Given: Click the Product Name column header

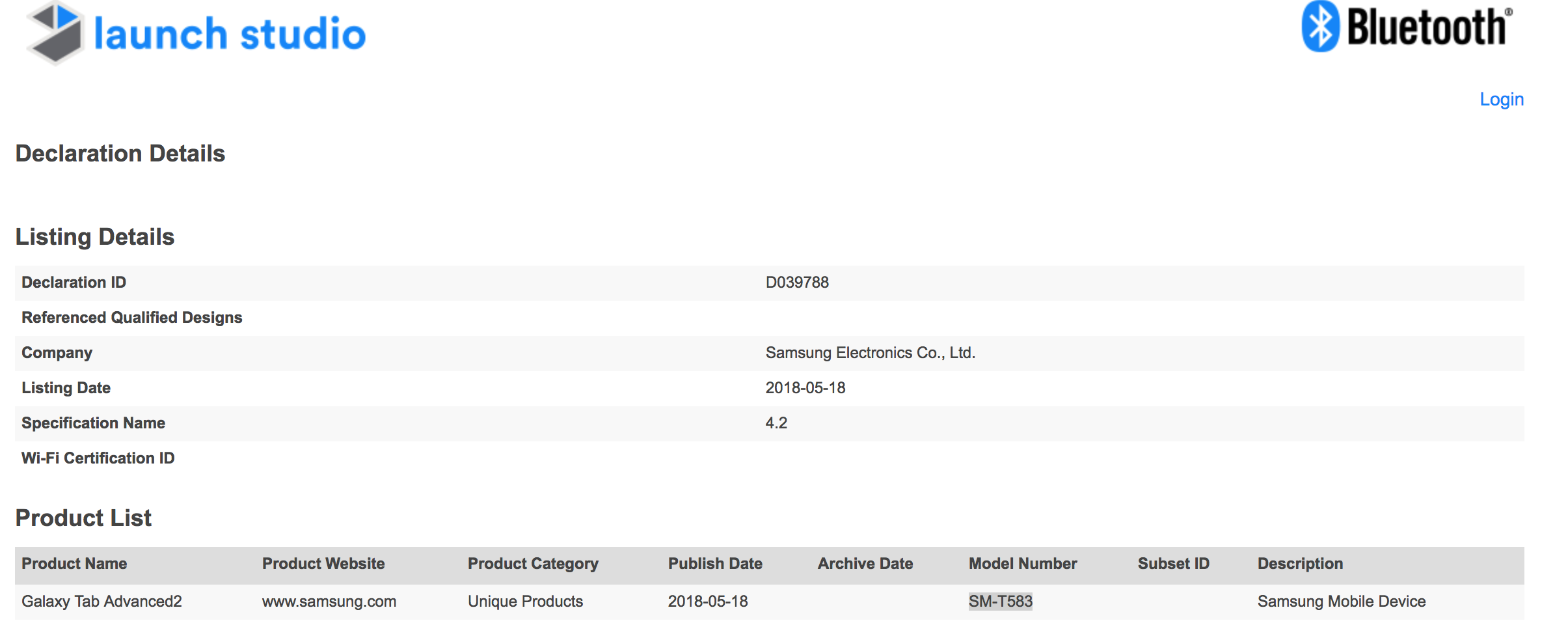Looking at the screenshot, I should coord(74,564).
